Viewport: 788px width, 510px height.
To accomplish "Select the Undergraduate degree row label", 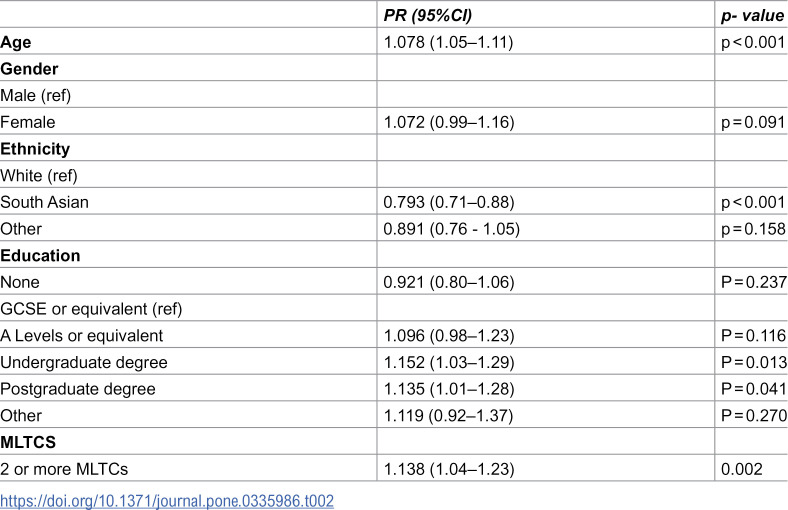I will (83, 362).
